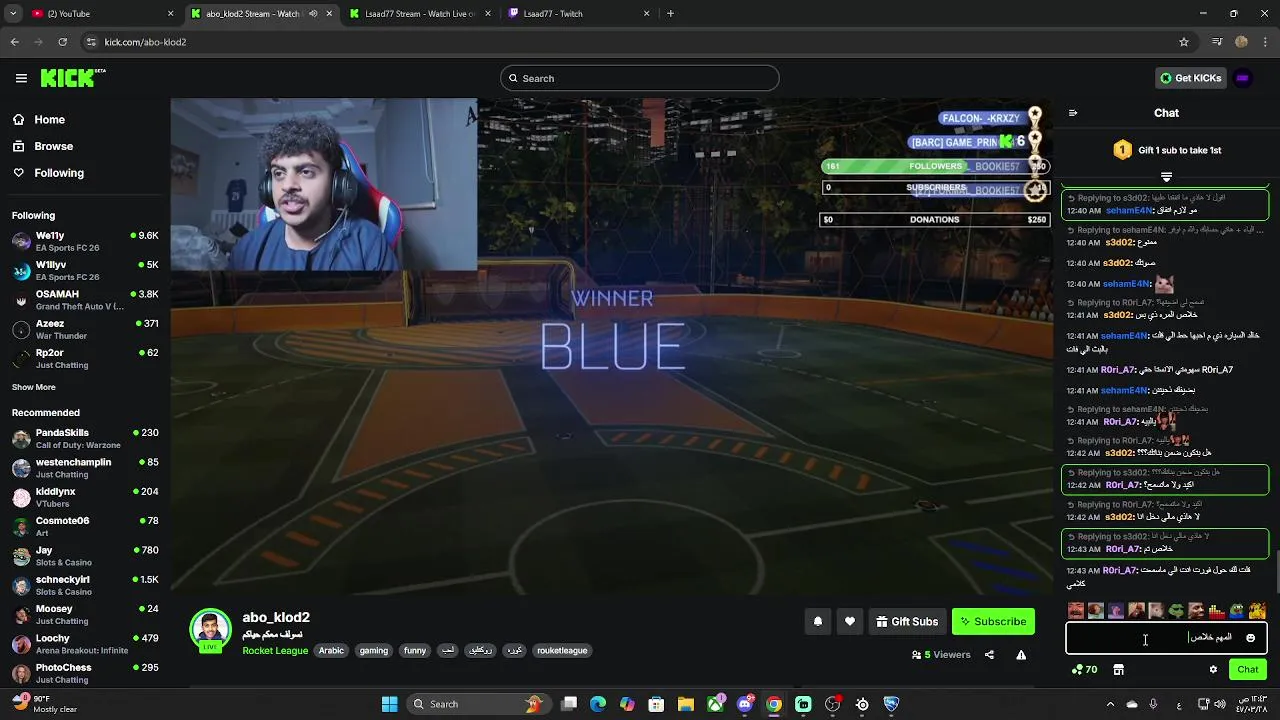Open Discord from the taskbar
Image resolution: width=1280 pixels, height=720 pixels.
(744, 704)
